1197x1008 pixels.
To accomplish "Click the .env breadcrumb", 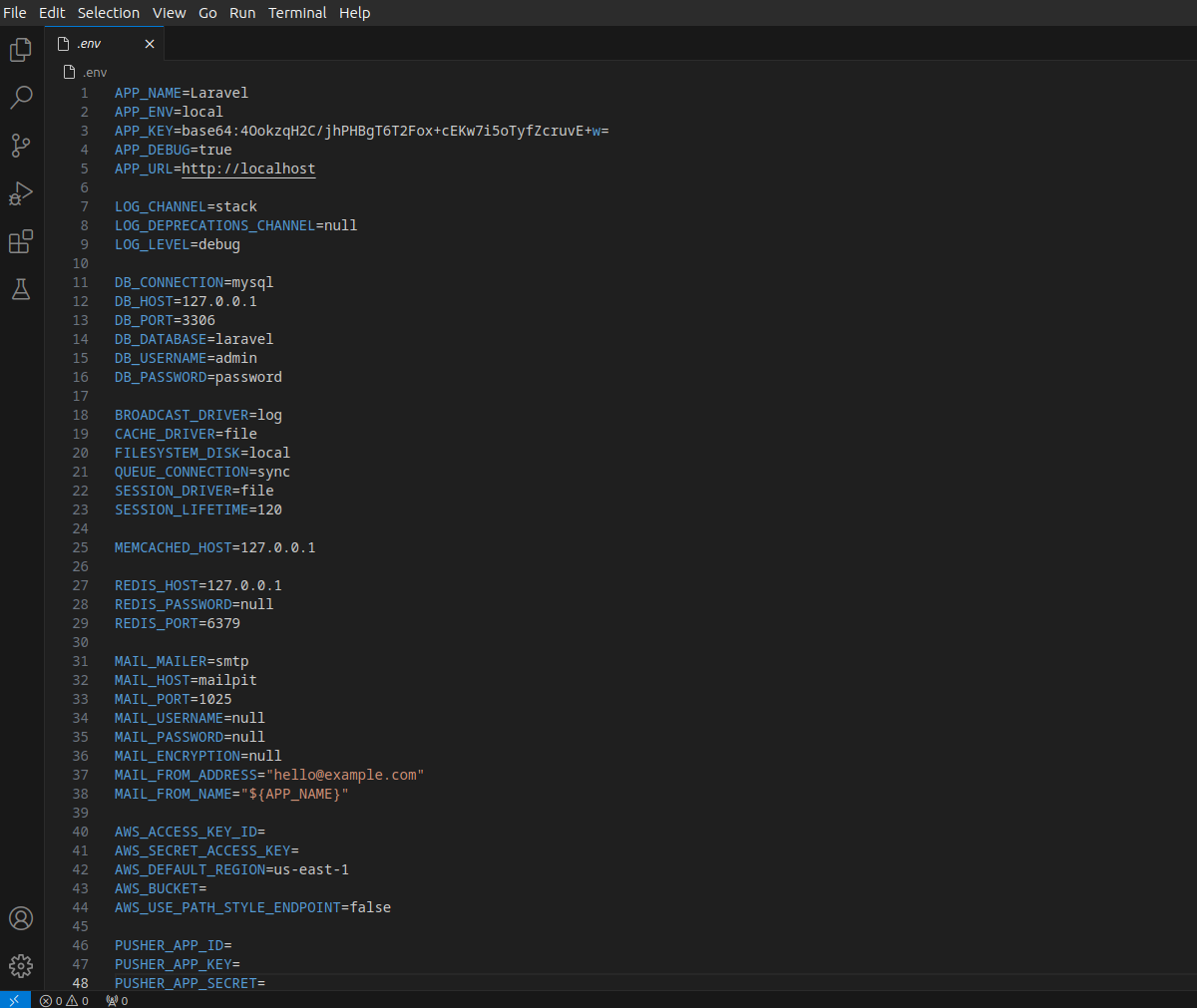I will coord(93,71).
